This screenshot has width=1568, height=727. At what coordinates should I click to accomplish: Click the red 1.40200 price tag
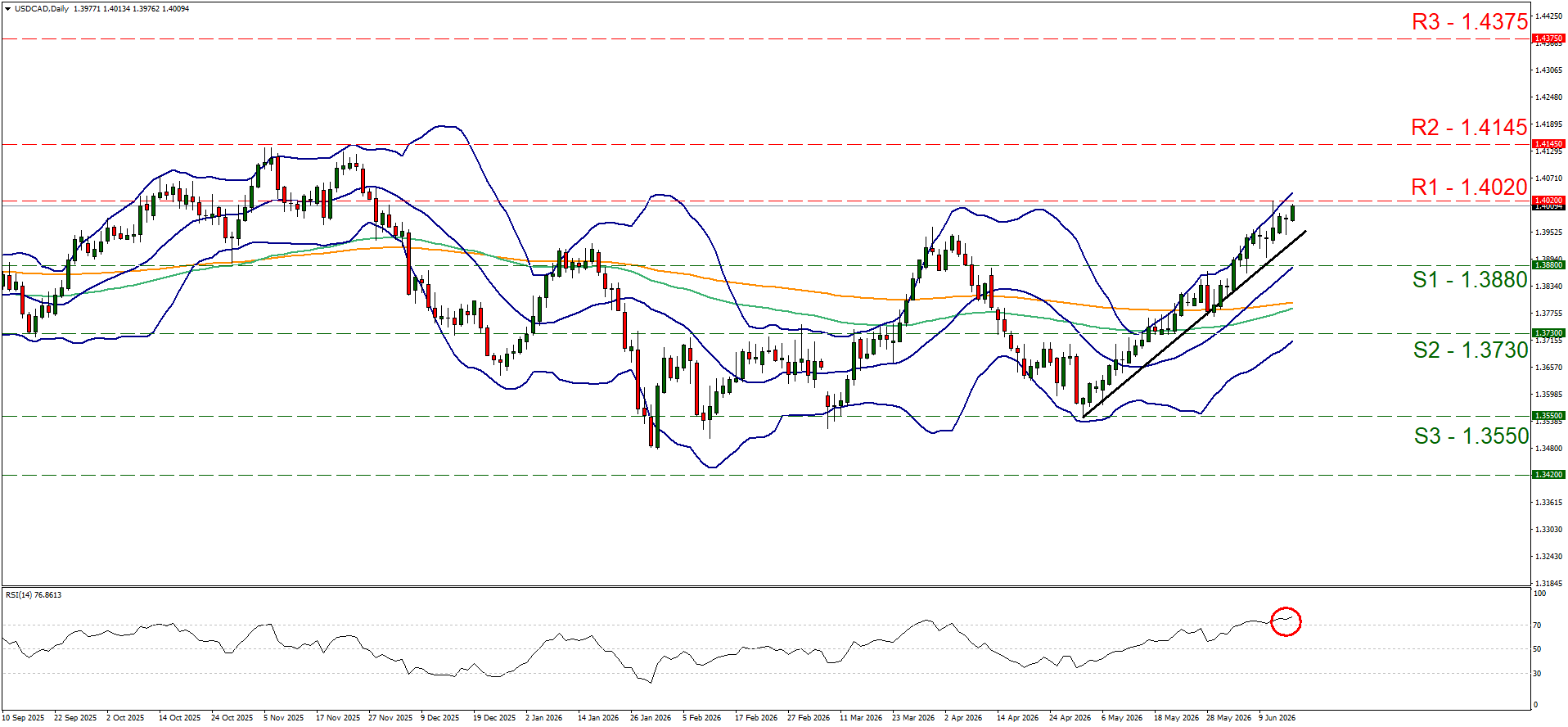pos(1548,201)
